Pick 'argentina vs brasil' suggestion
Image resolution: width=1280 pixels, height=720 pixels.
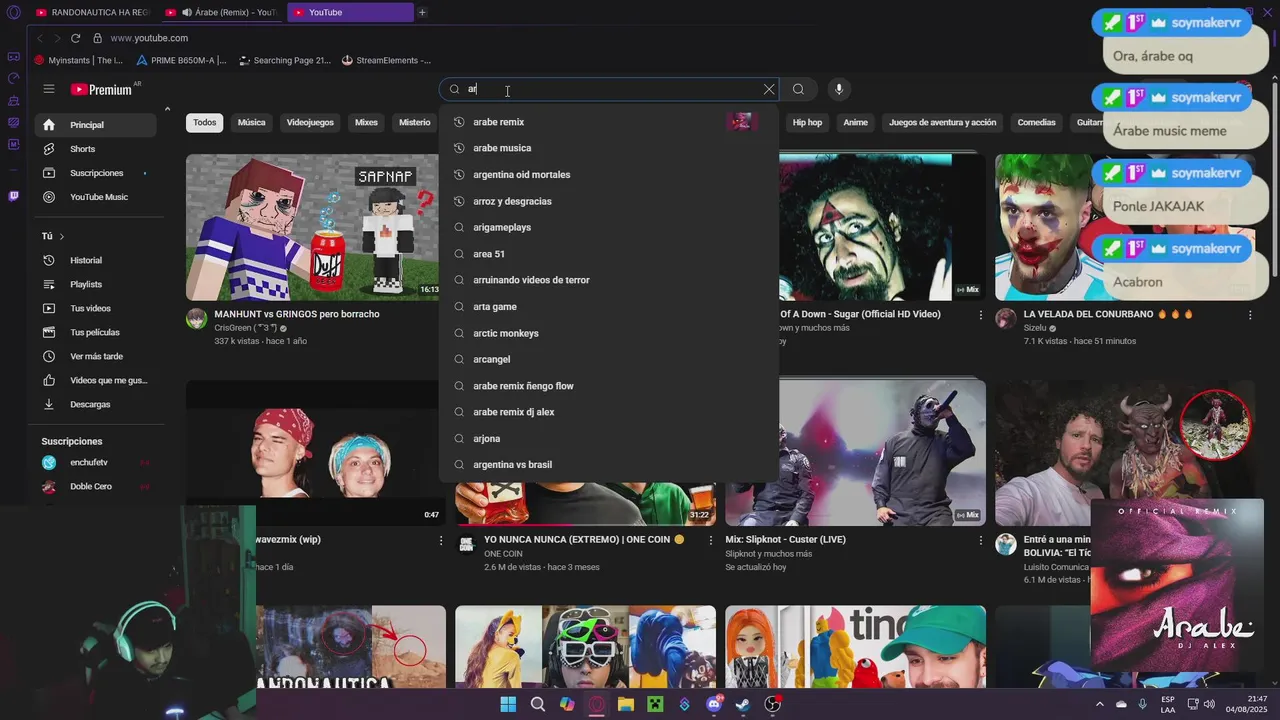tap(608, 465)
